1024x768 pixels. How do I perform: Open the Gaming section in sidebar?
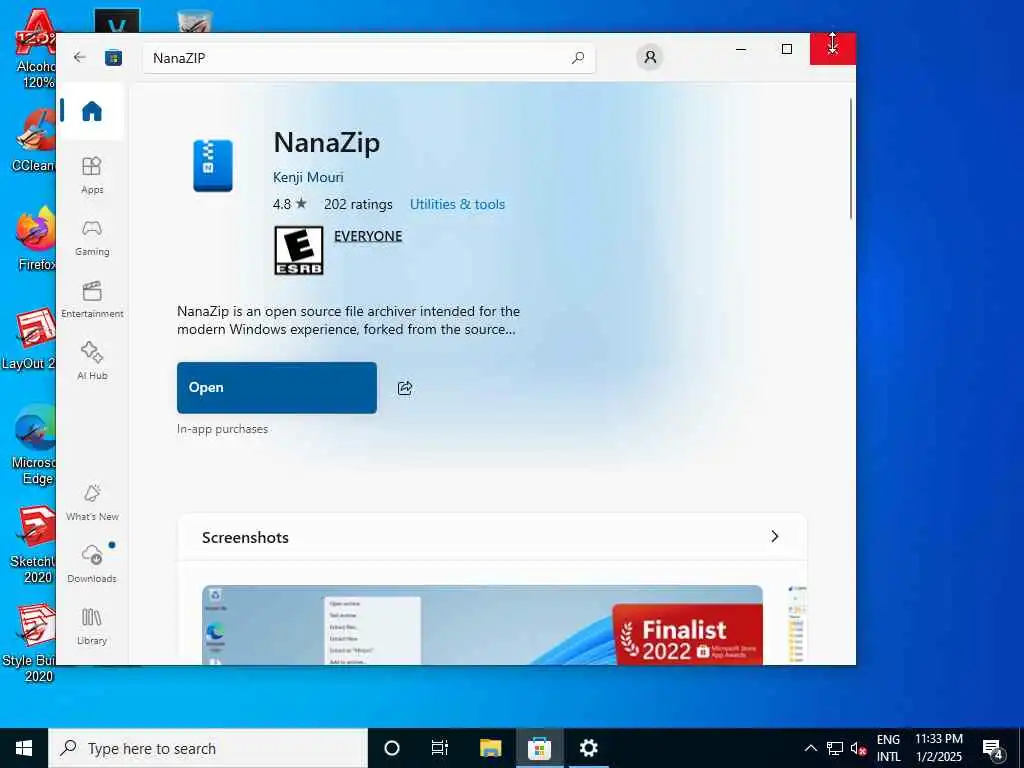(92, 237)
